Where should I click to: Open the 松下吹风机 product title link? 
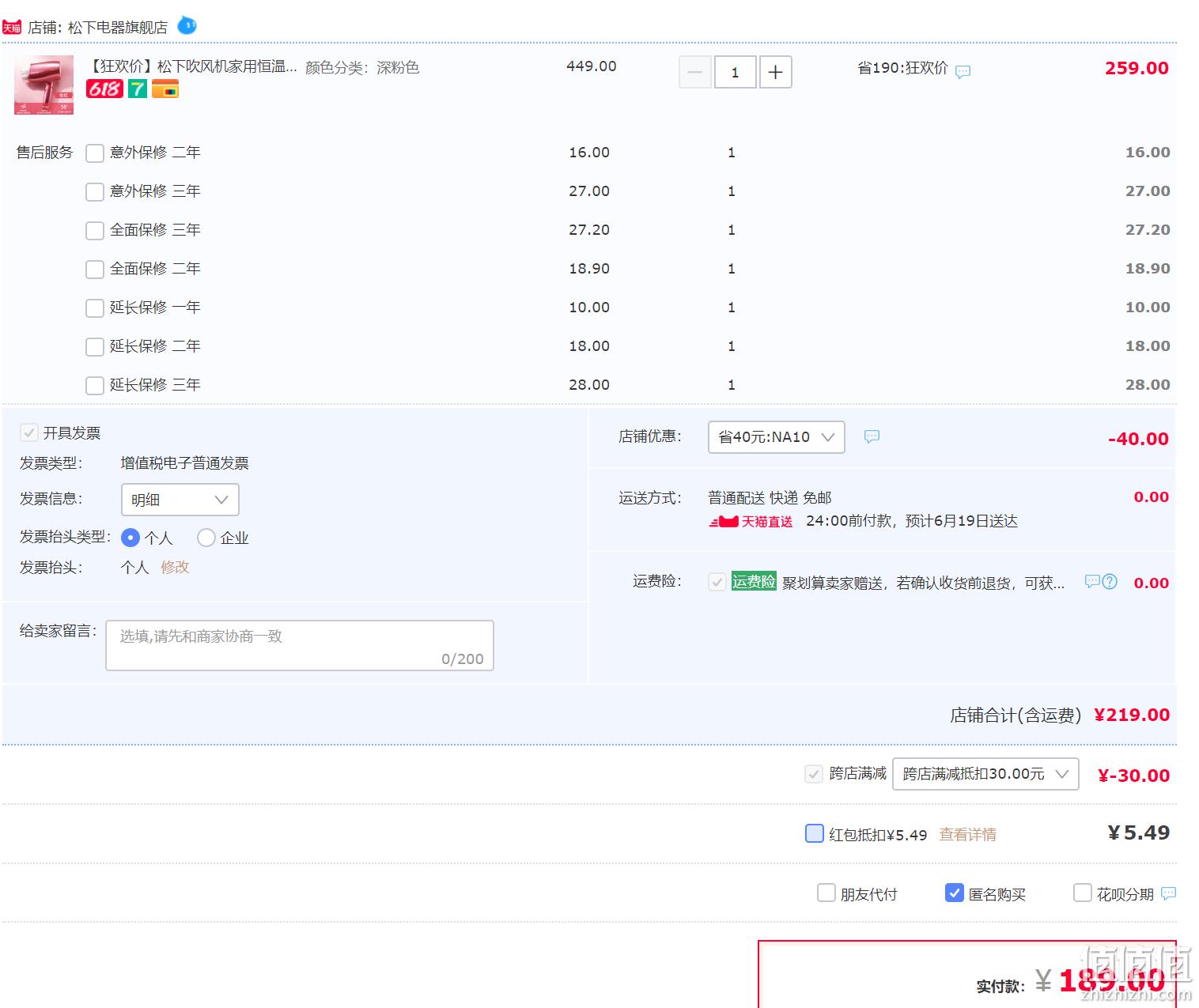point(192,66)
